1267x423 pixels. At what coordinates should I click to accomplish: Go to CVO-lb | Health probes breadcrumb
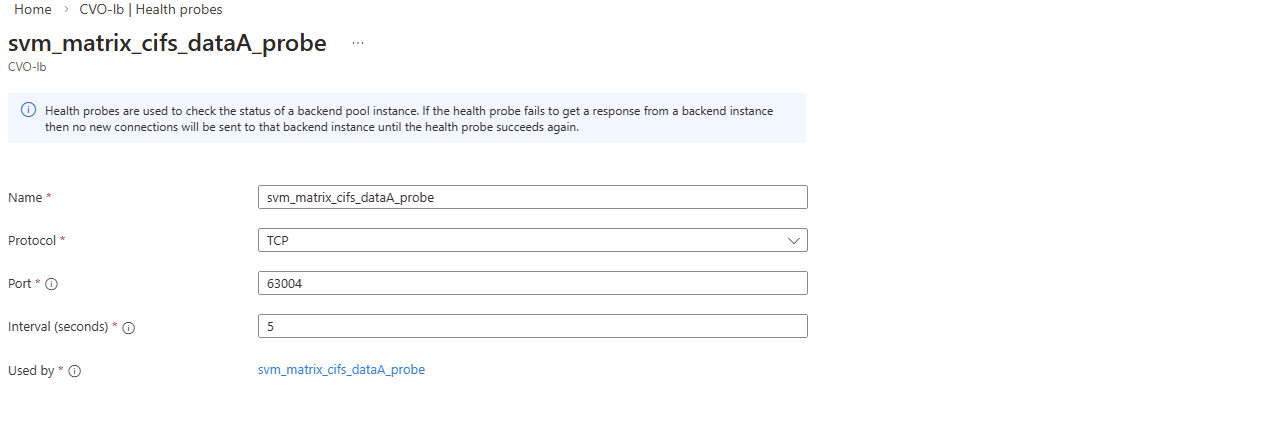click(151, 9)
